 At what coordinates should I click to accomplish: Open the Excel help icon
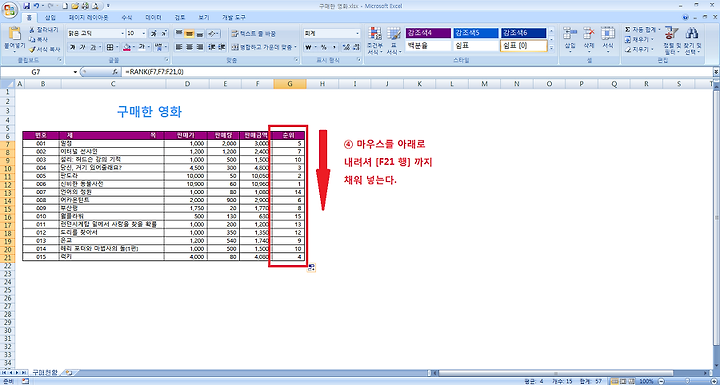[x=686, y=17]
